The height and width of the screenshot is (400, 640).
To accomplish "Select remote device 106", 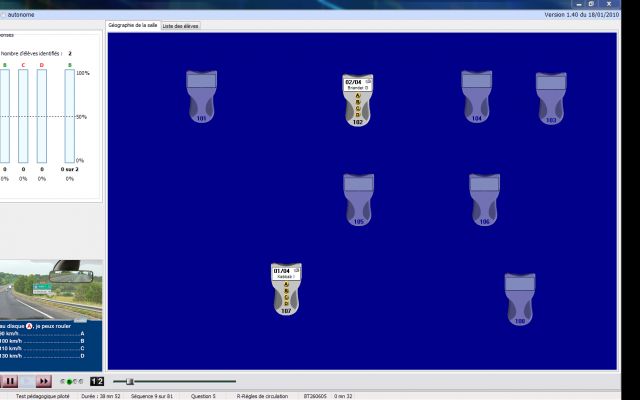I will 484,199.
